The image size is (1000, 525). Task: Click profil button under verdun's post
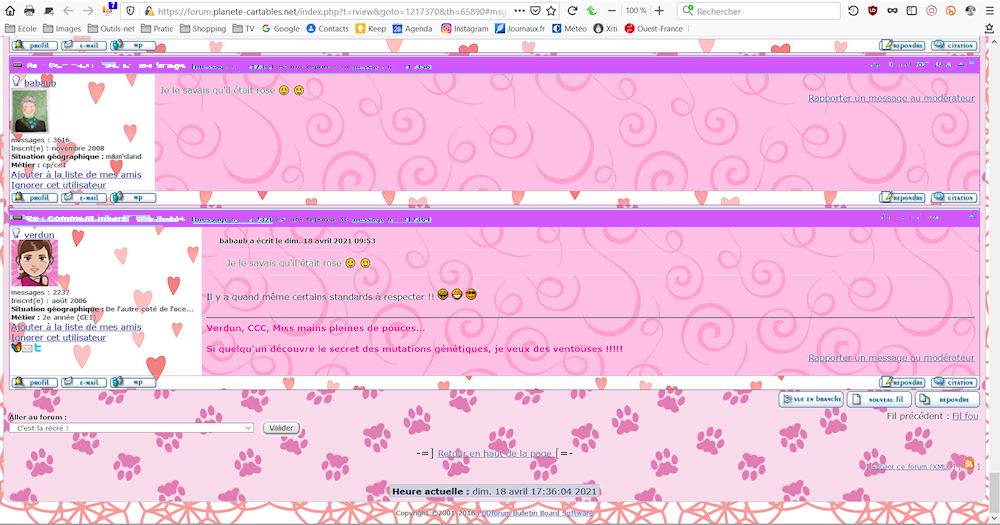coord(35,382)
